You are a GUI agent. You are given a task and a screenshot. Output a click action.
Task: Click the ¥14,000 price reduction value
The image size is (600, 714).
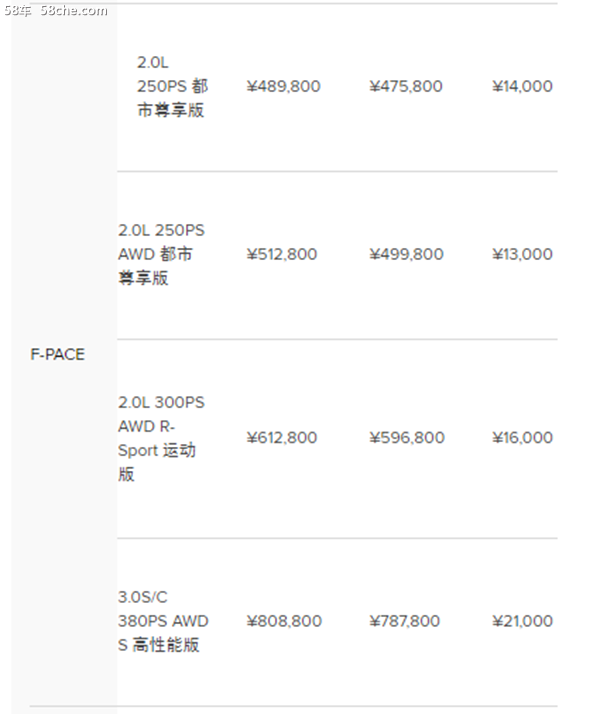522,86
